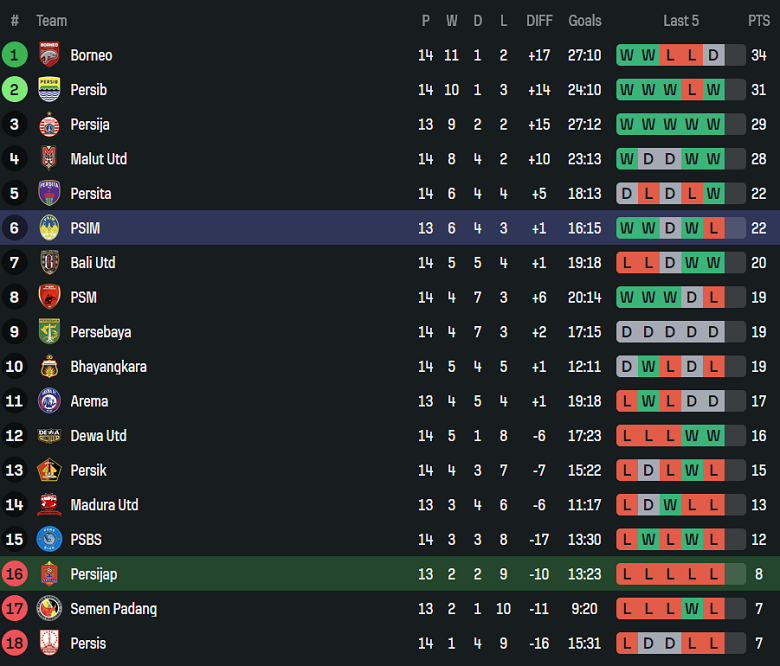
Task: Click the Last 5 column header
Action: pyautogui.click(x=681, y=21)
